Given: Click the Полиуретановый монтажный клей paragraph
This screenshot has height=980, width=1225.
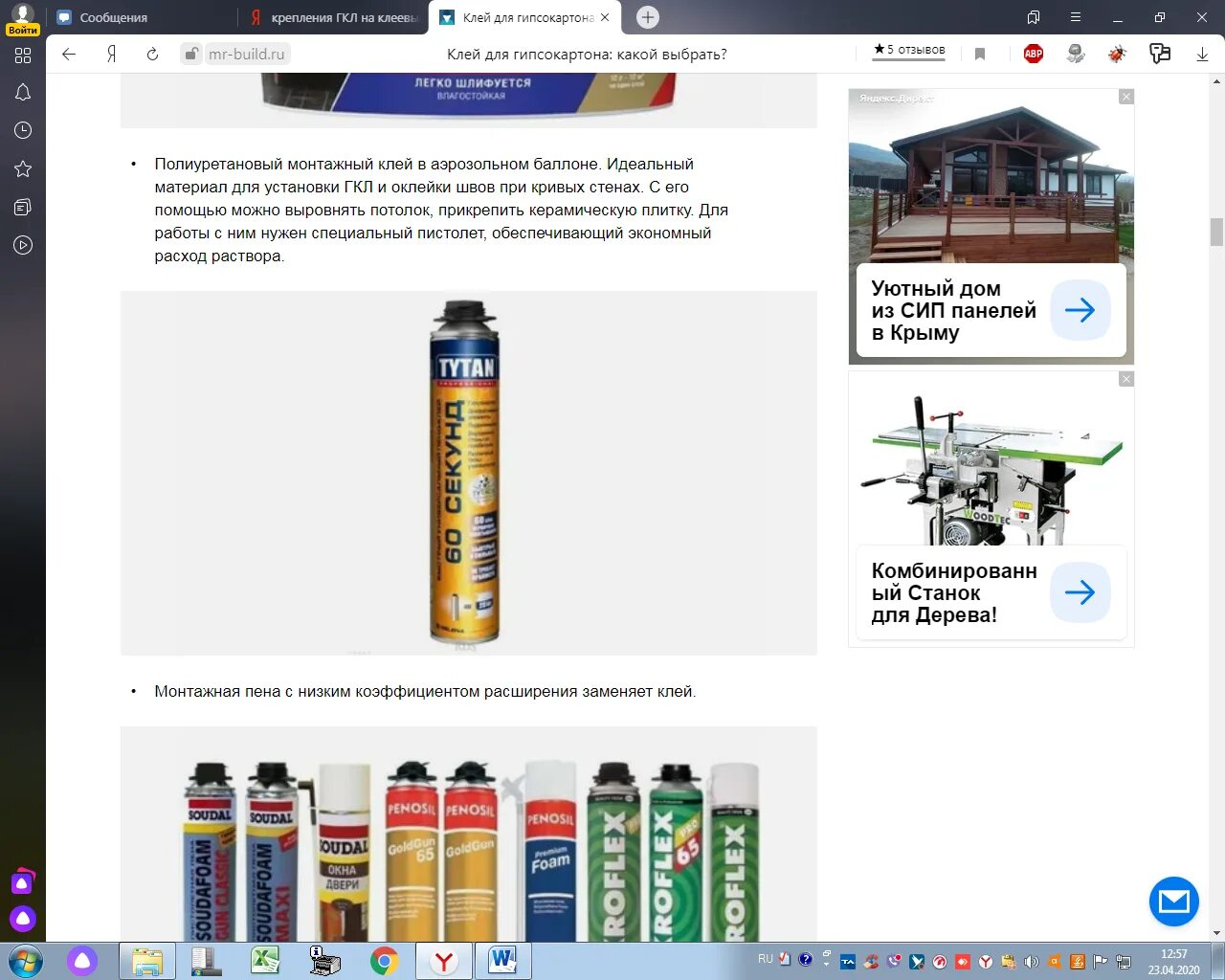Looking at the screenshot, I should coord(441,210).
